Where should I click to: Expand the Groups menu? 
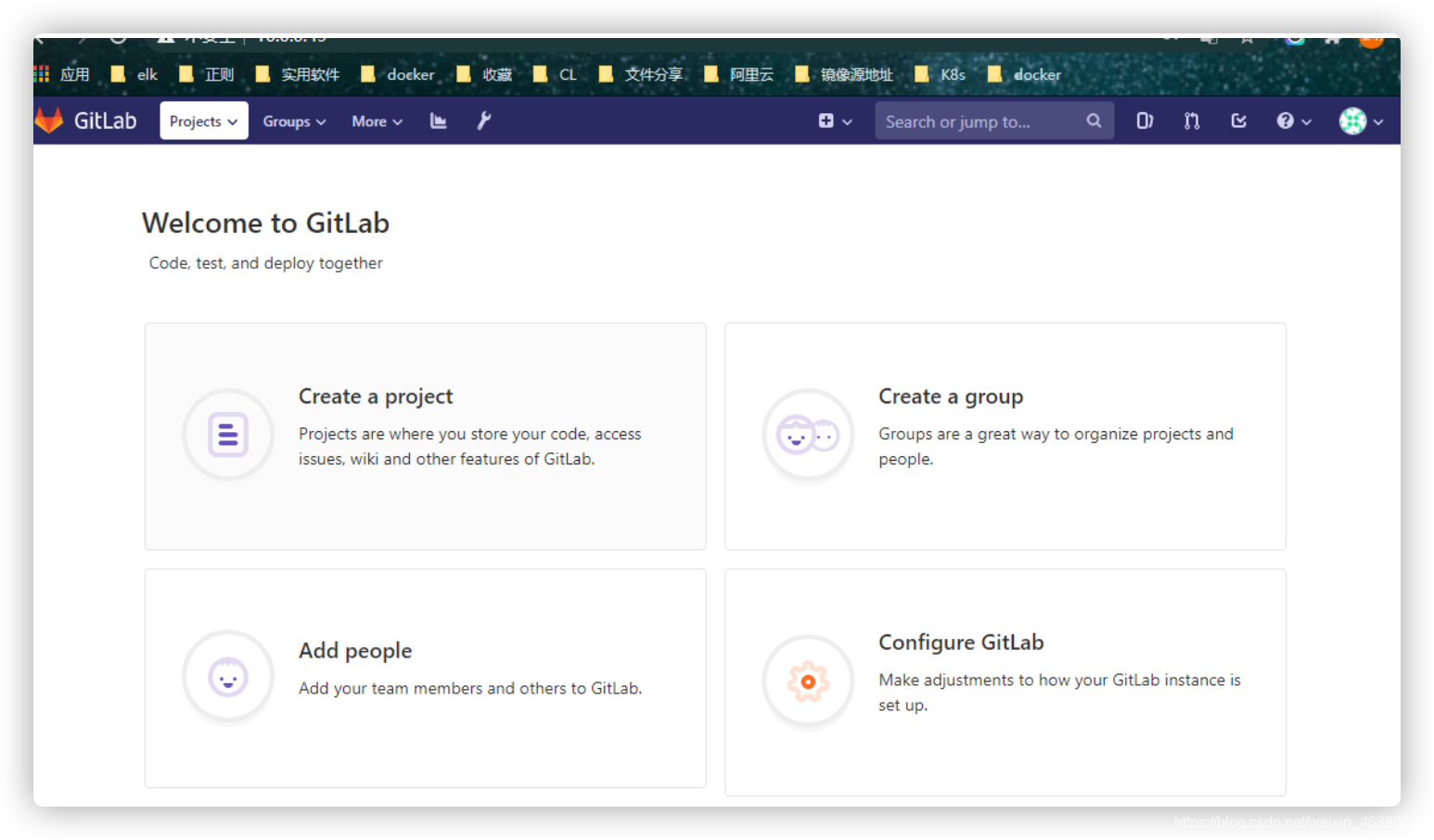(294, 121)
